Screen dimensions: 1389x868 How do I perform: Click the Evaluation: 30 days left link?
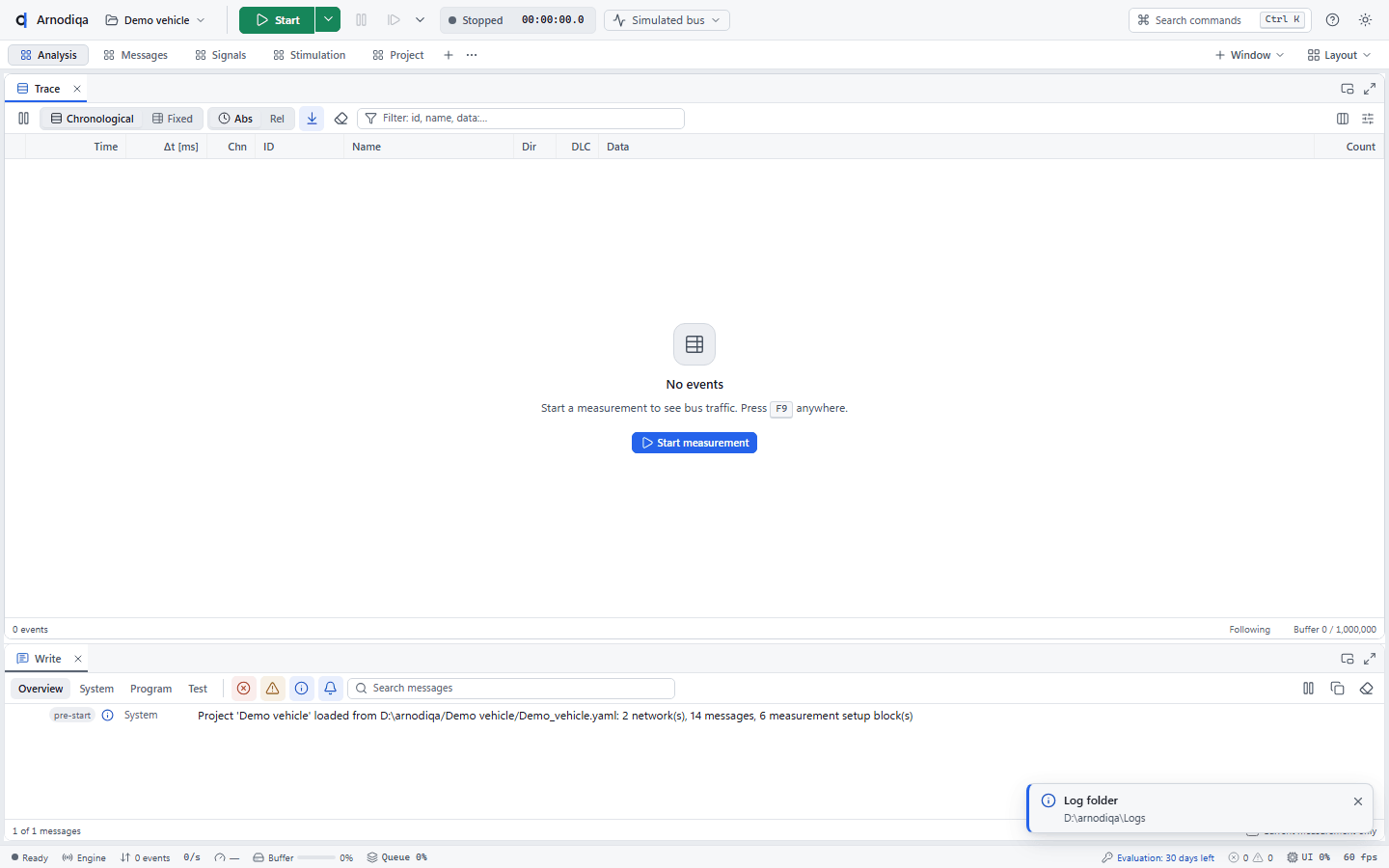[1158, 857]
